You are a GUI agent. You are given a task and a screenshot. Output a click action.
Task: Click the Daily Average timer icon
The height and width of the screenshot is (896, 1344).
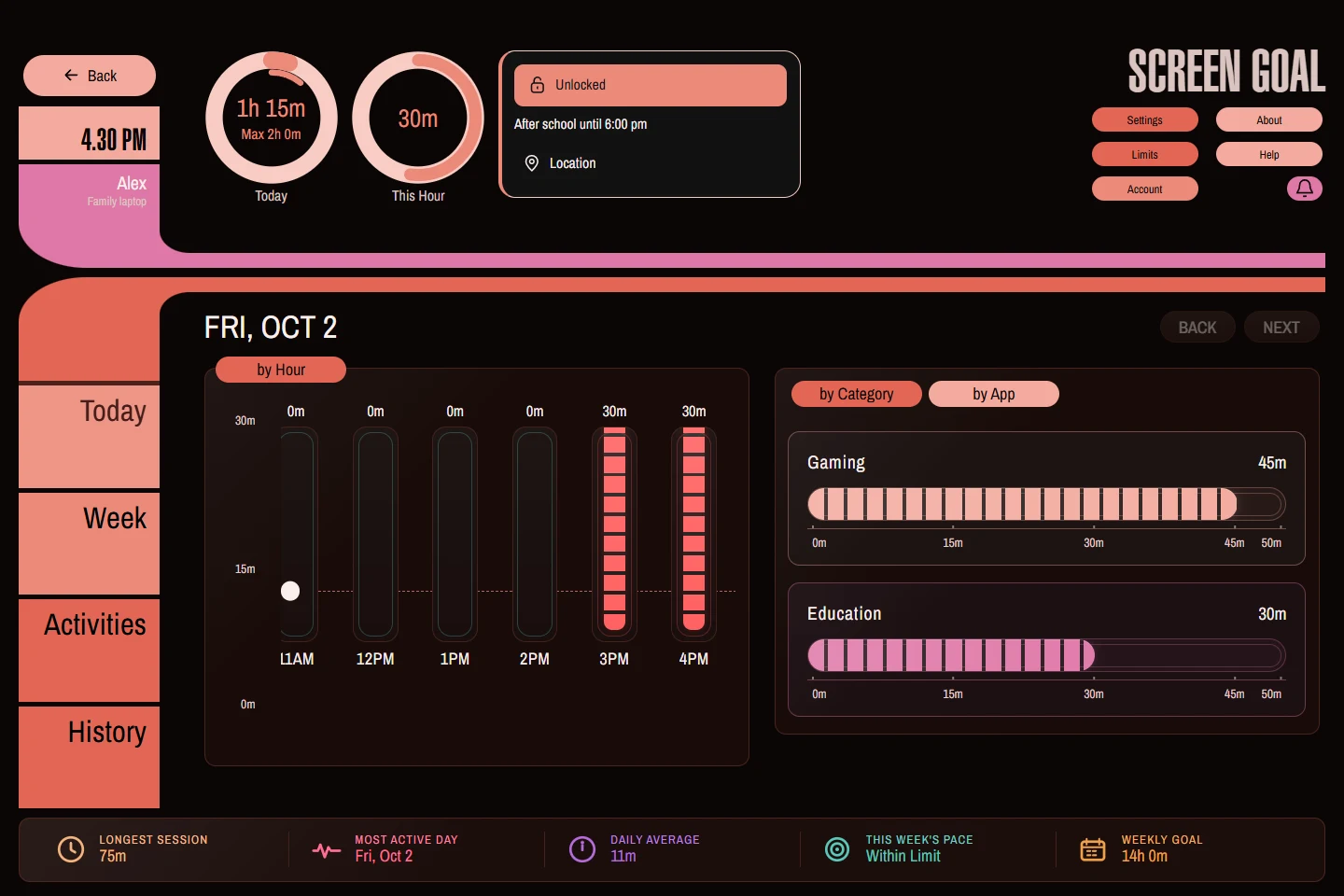[x=582, y=848]
